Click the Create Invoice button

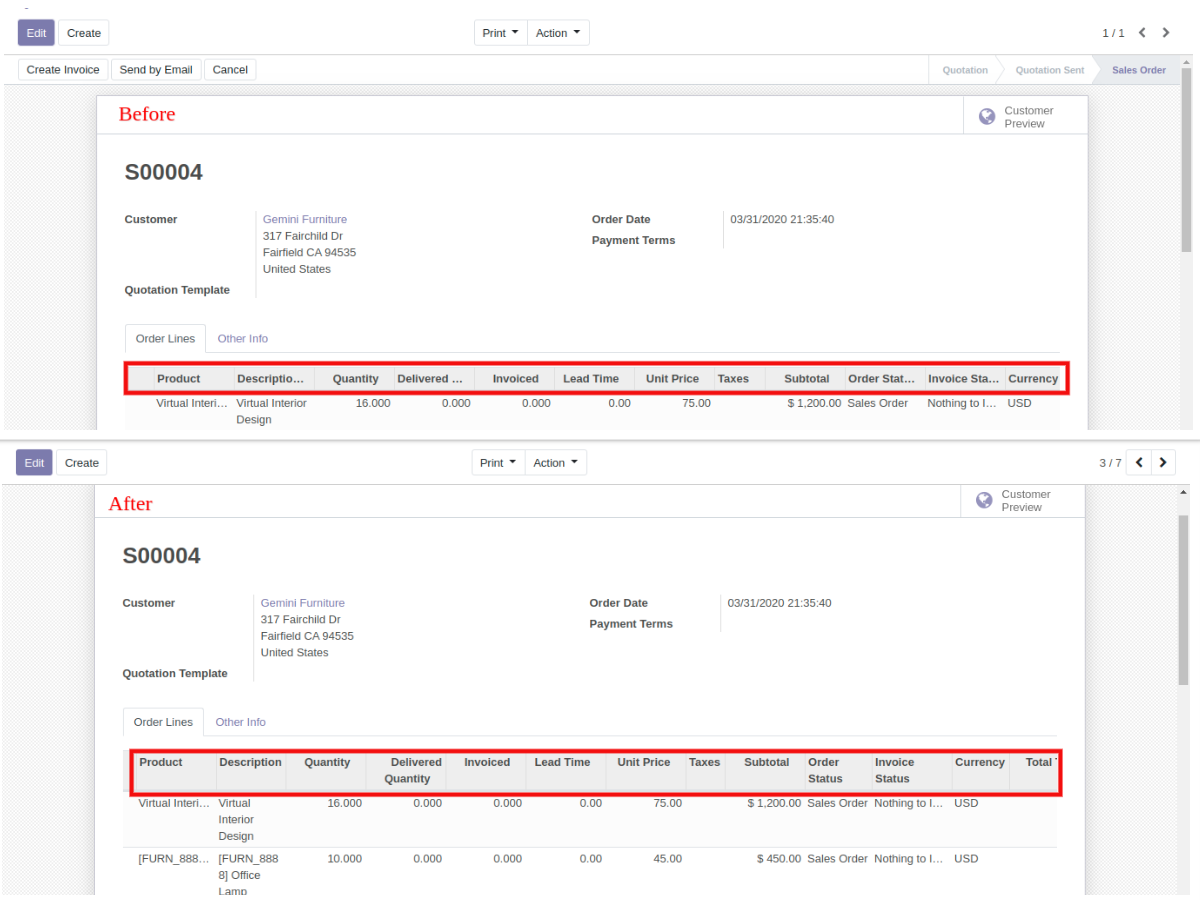[x=63, y=70]
